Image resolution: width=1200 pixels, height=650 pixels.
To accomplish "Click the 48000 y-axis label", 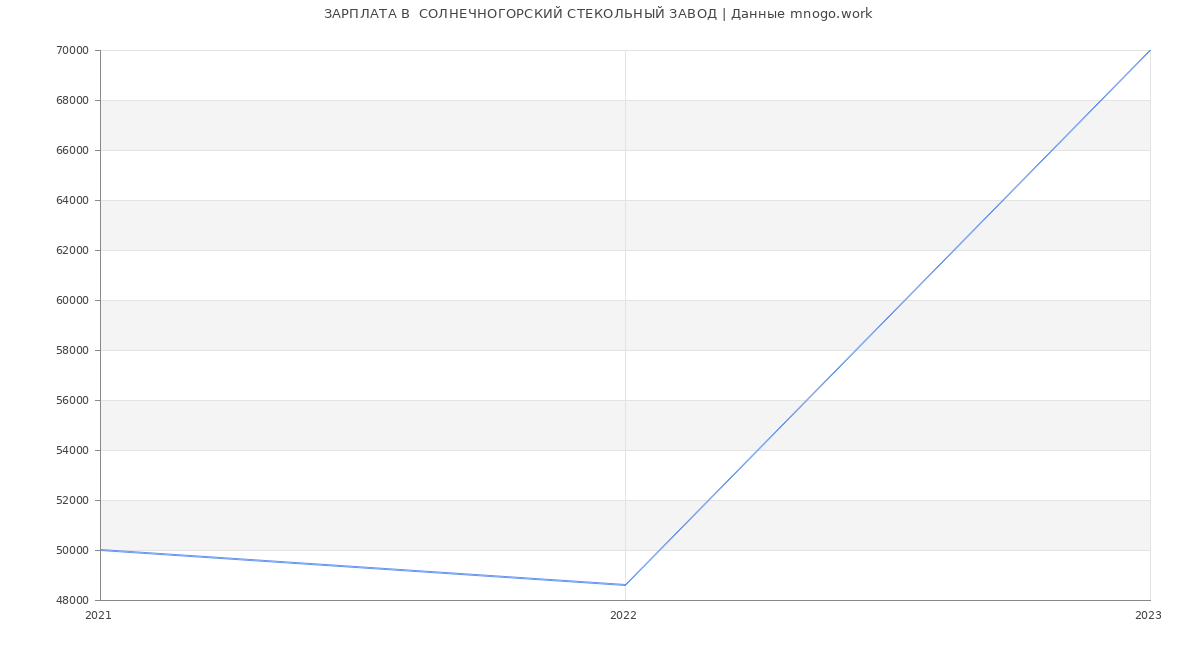I will click(72, 600).
